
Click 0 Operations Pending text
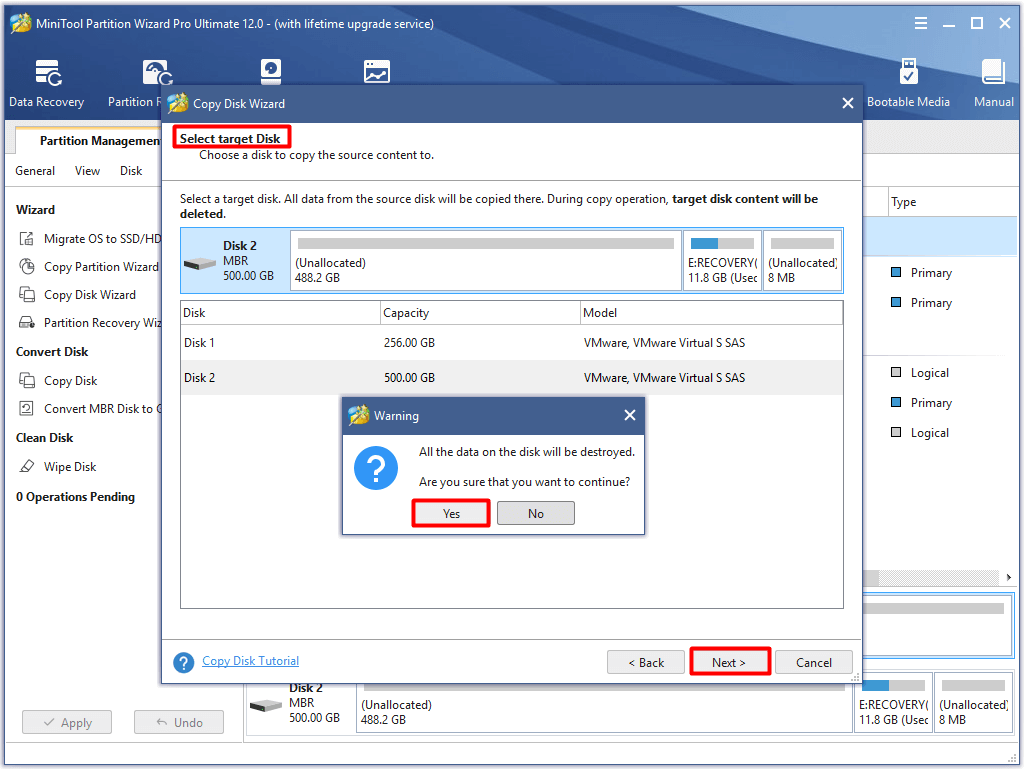coord(75,497)
